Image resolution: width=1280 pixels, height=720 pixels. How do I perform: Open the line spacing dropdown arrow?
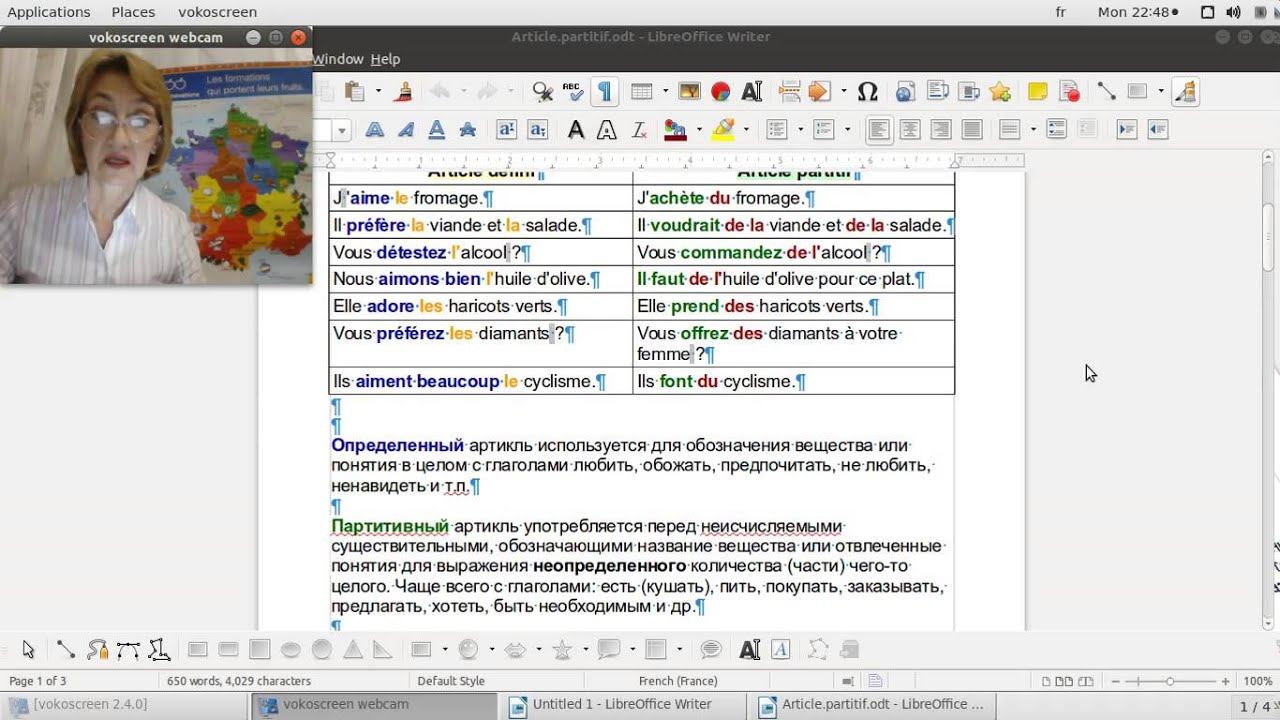tap(1032, 129)
